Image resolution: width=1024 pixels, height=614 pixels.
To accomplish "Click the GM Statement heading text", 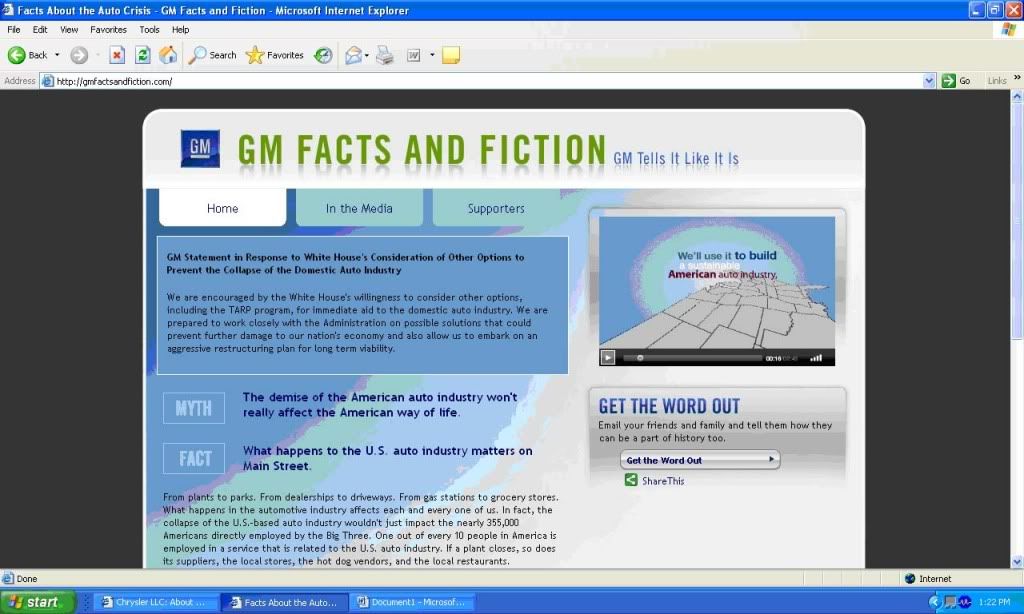I will 345,263.
